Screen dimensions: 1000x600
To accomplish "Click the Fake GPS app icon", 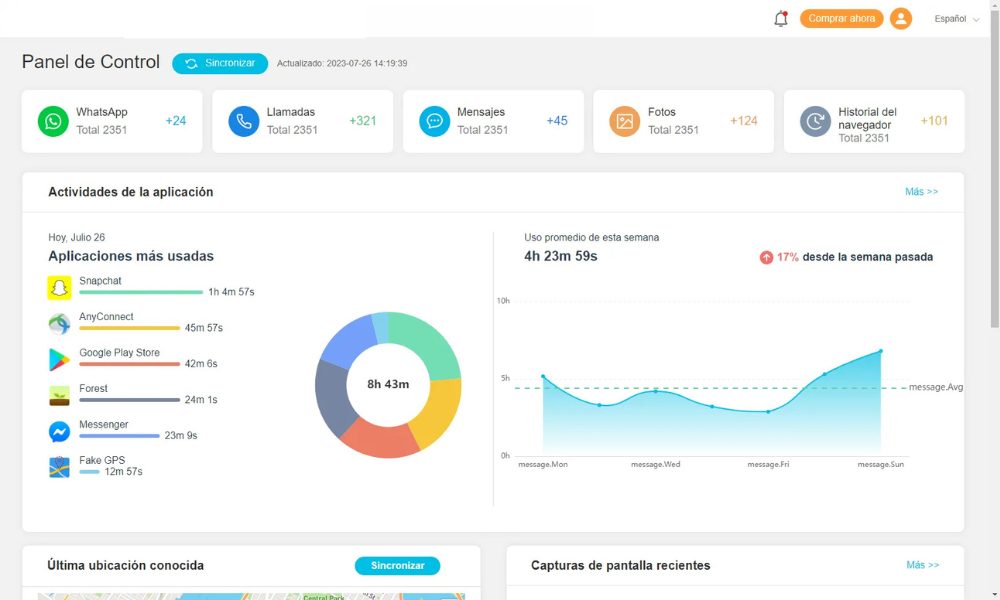I will (x=60, y=467).
